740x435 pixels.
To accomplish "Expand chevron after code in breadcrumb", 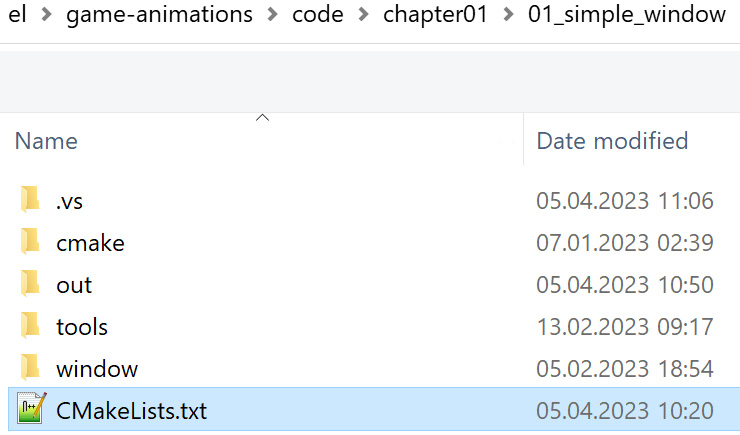I will click(x=363, y=15).
